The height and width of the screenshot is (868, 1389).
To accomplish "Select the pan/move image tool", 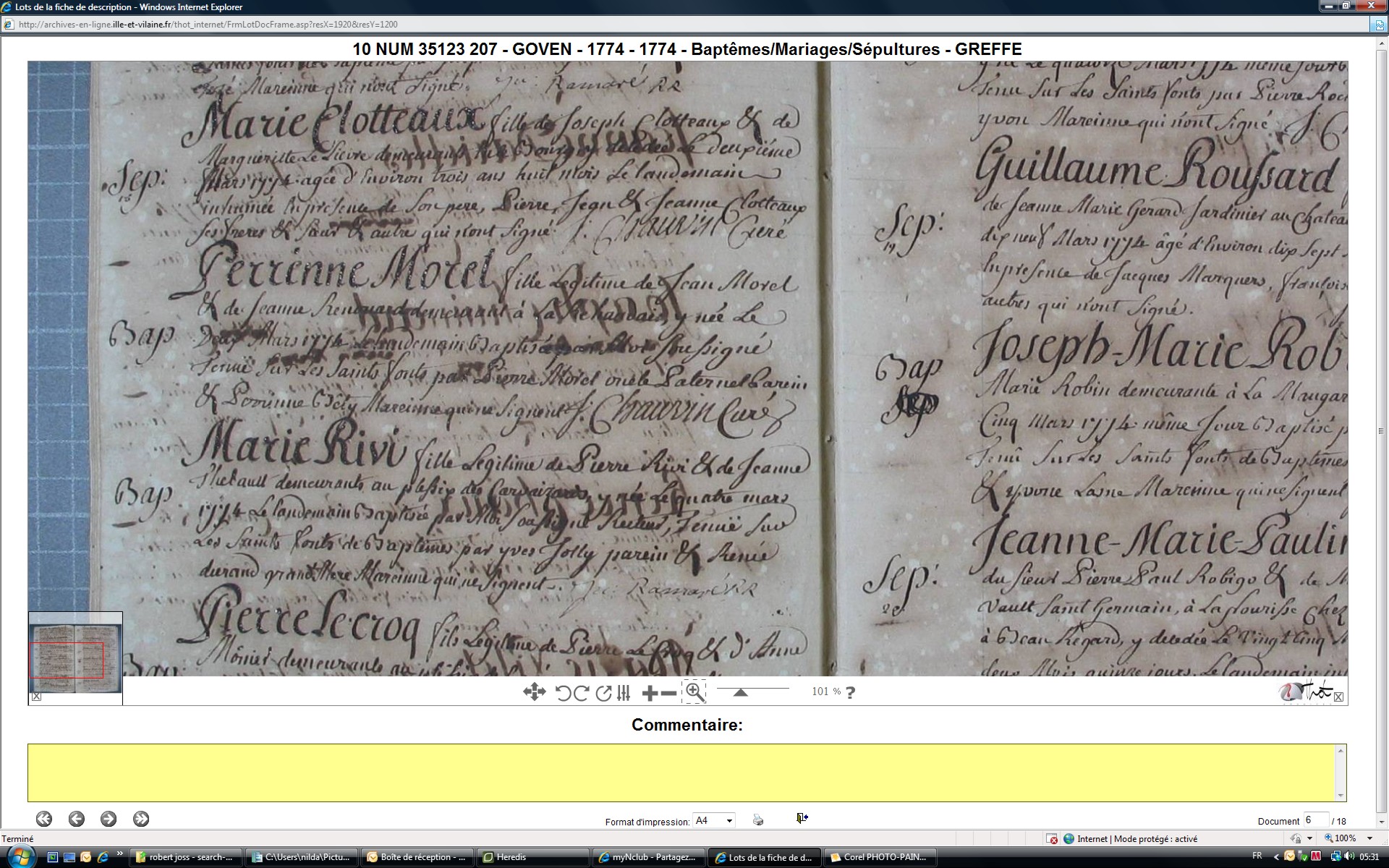I will [534, 692].
